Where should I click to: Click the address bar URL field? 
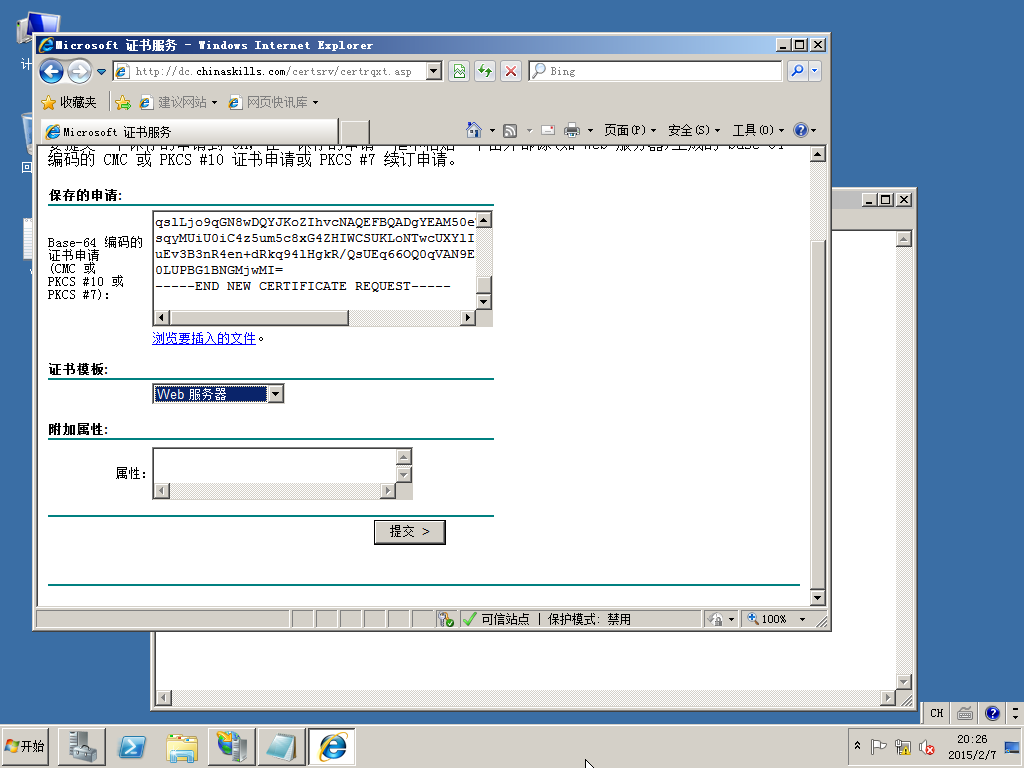271,71
